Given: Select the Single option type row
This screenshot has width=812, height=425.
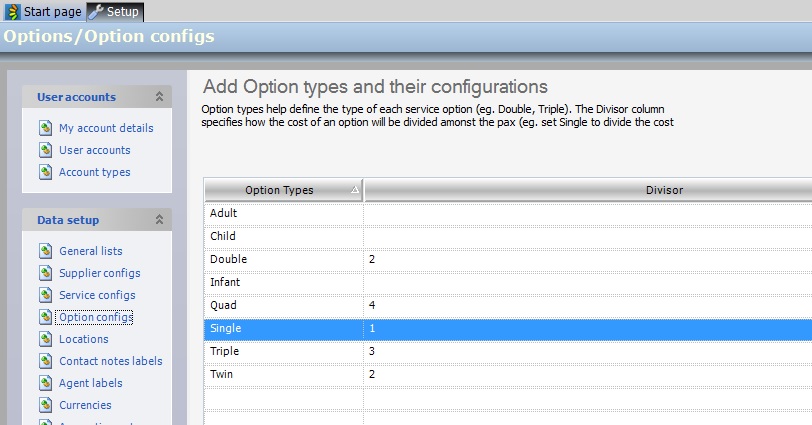Looking at the screenshot, I should [282, 328].
